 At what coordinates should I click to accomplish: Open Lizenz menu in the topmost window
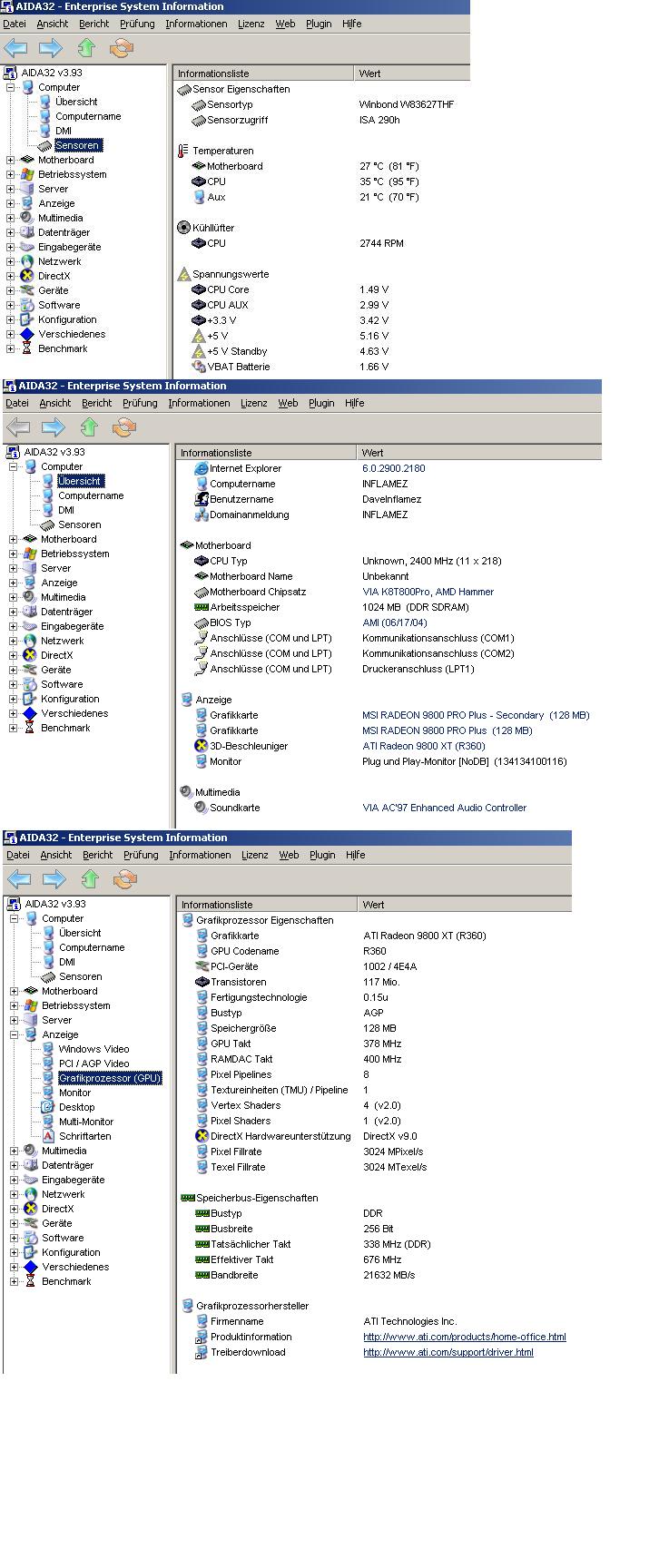pos(251,24)
